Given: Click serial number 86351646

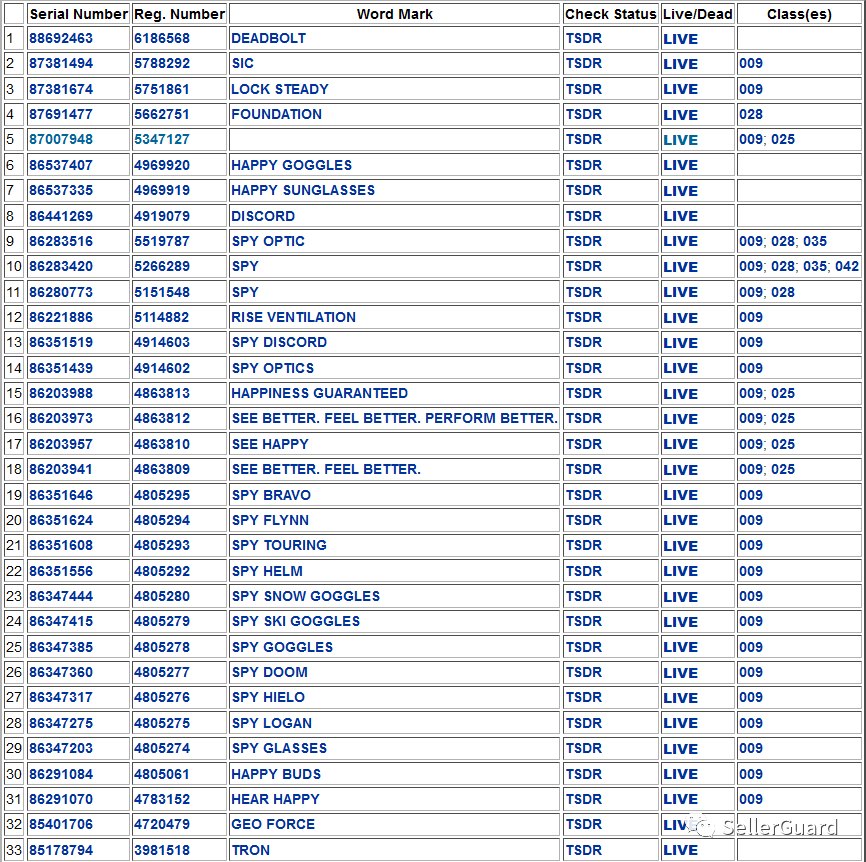Looking at the screenshot, I should click(61, 495).
